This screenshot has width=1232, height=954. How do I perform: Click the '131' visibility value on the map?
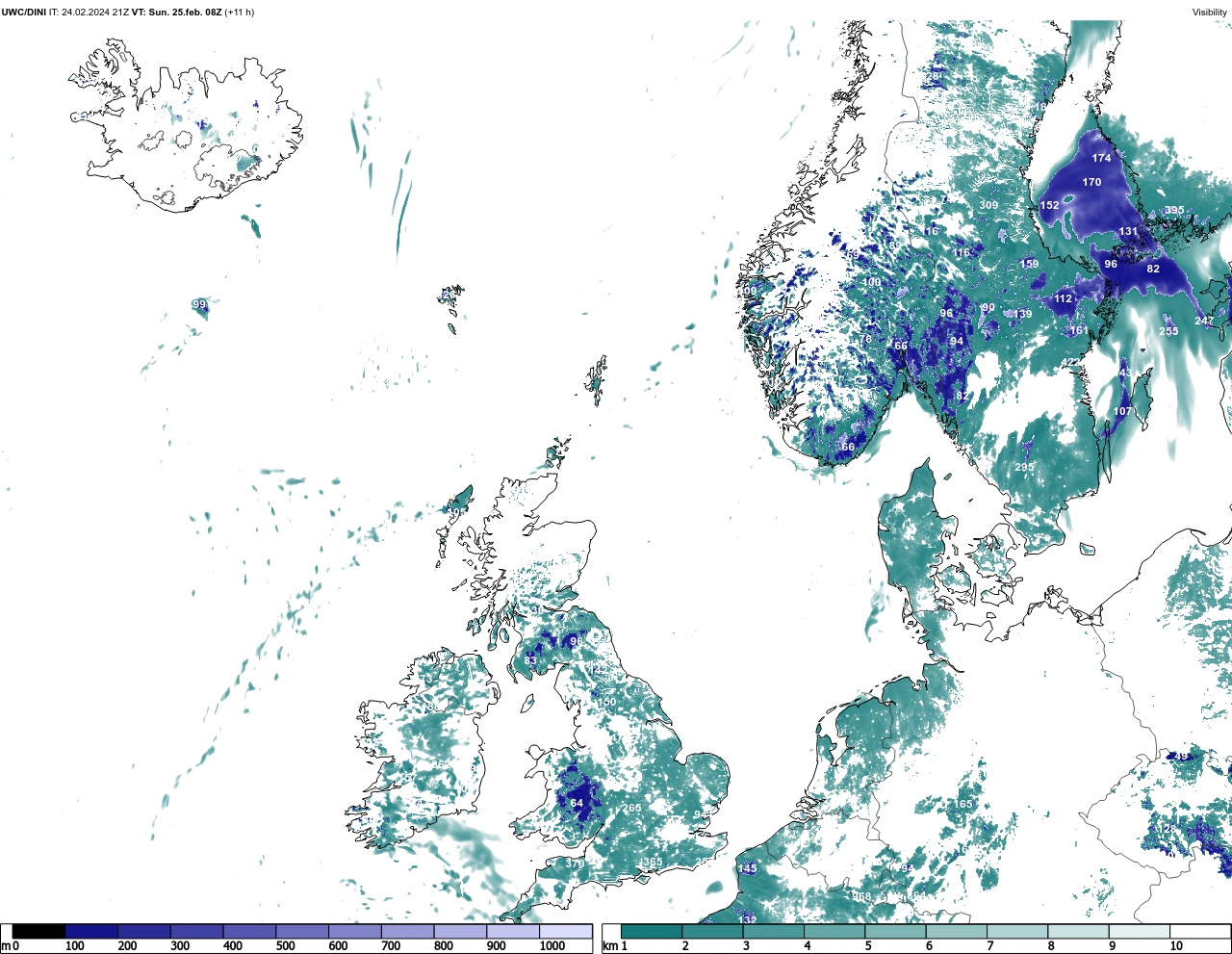[1128, 231]
